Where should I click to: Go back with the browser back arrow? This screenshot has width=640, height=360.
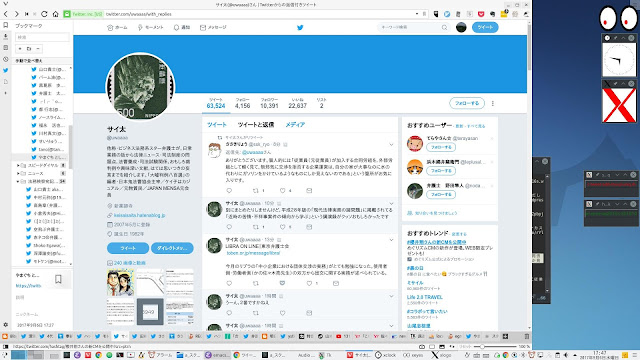pyautogui.click(x=6, y=14)
